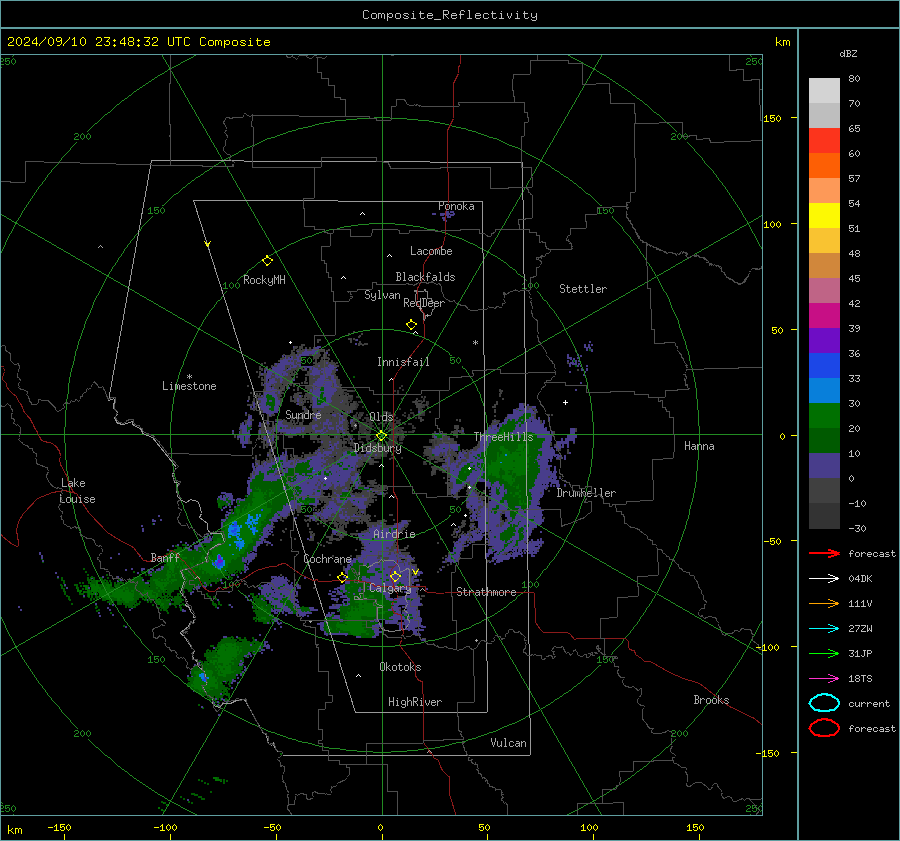The image size is (900, 841).
Task: Click the yellow diamond at radar center near Olds
Action: pos(381,436)
